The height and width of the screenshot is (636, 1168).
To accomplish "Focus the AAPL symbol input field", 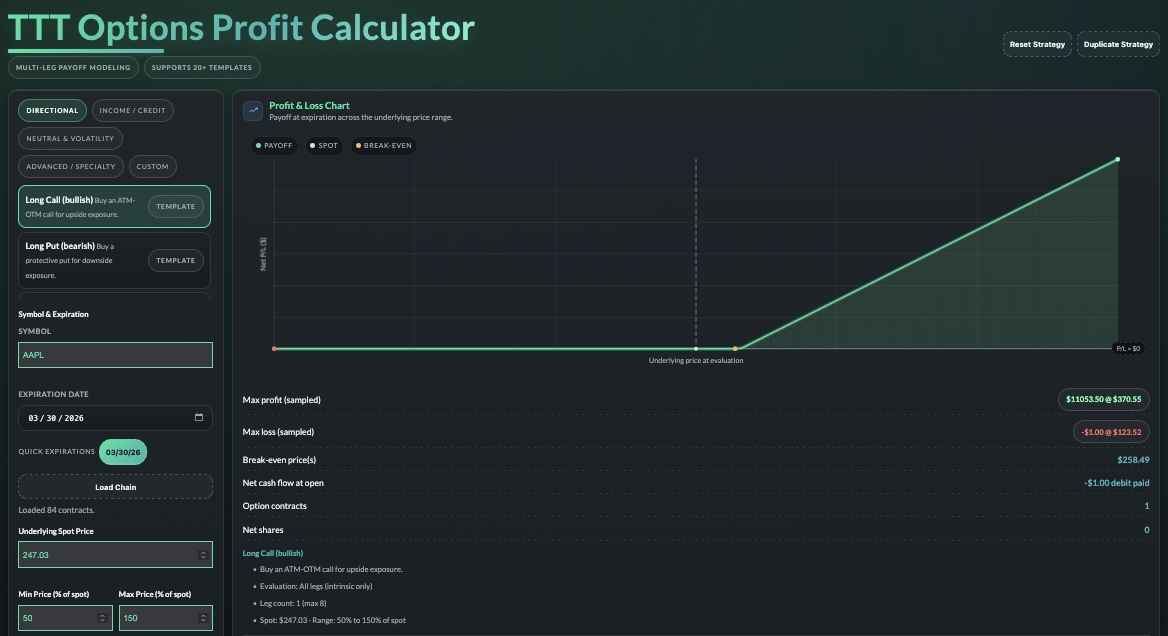I will click(115, 354).
